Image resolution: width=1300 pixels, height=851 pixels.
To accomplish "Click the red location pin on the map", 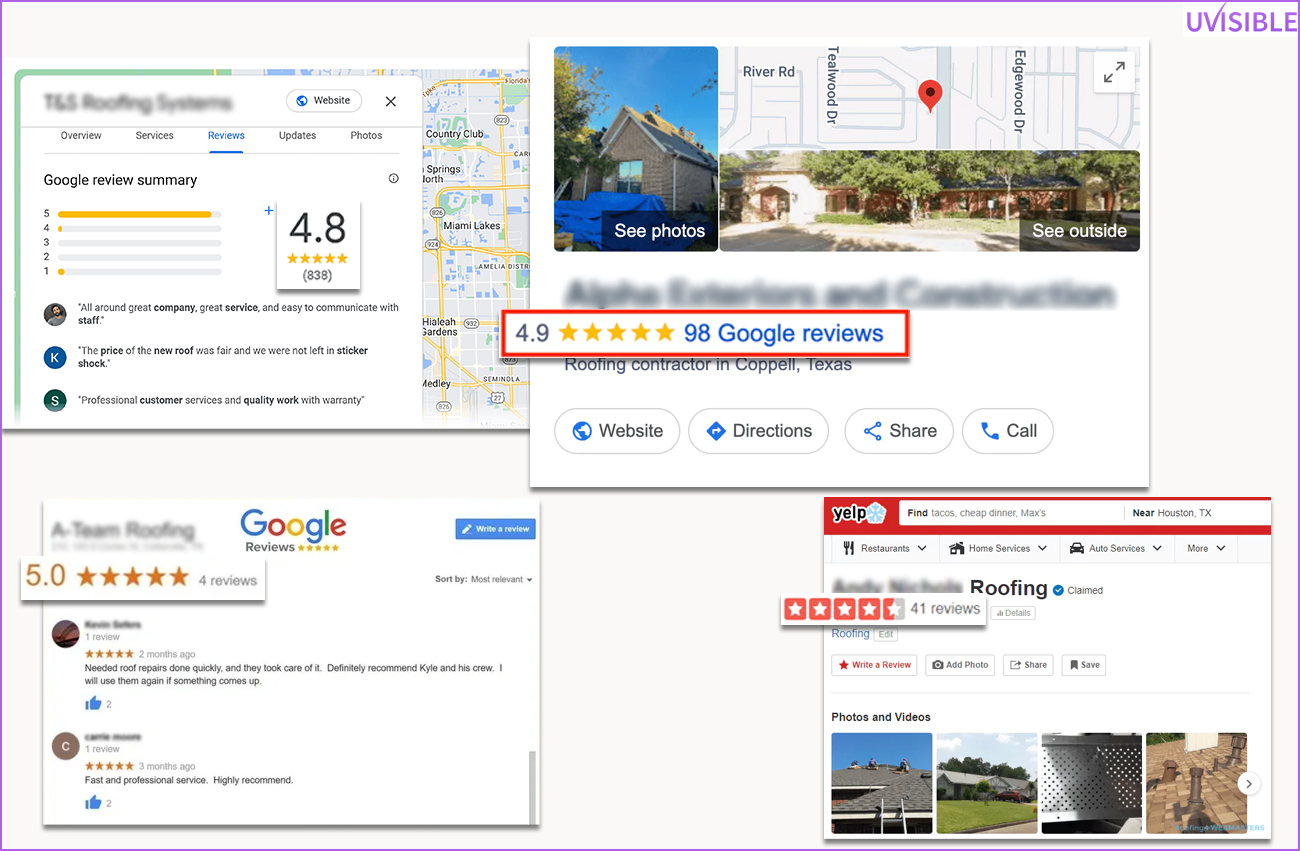I will point(930,95).
